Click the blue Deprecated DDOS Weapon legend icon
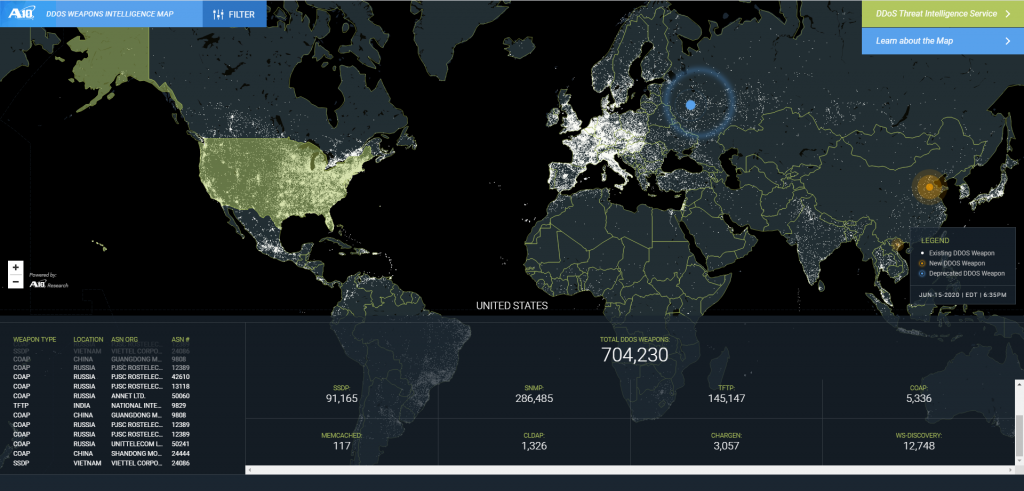The width and height of the screenshot is (1024, 491). click(x=922, y=274)
